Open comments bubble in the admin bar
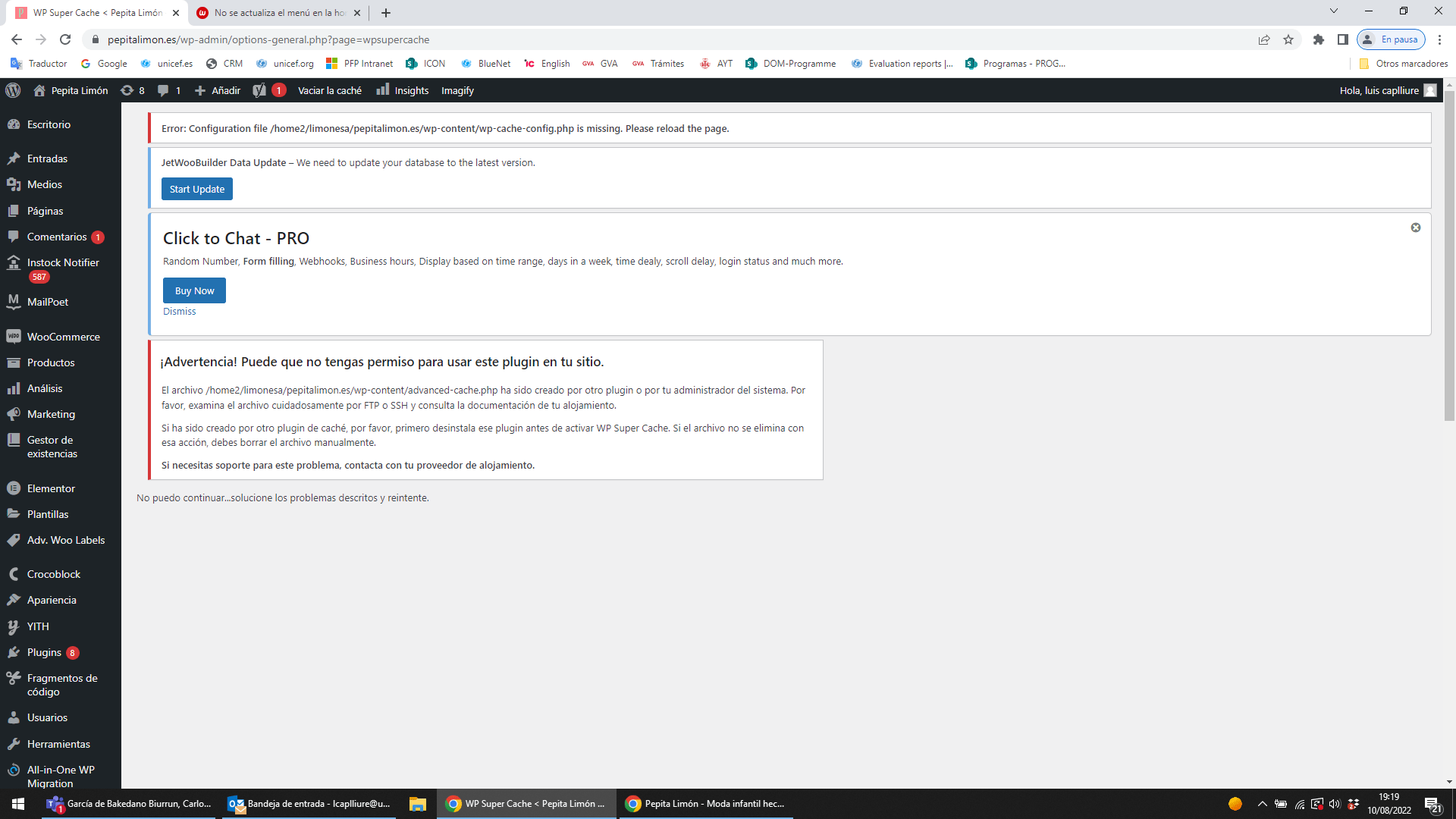The image size is (1456, 819). [x=168, y=90]
